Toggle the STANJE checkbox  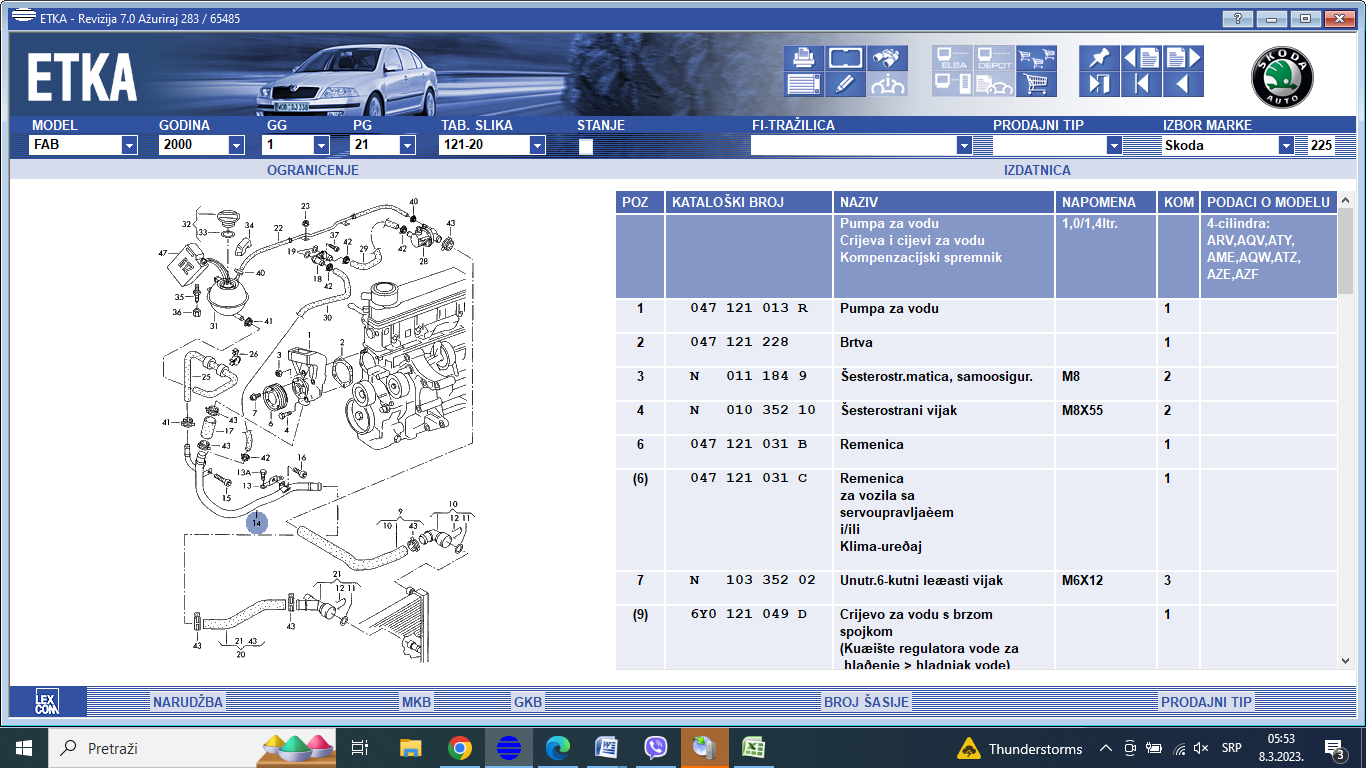point(586,146)
